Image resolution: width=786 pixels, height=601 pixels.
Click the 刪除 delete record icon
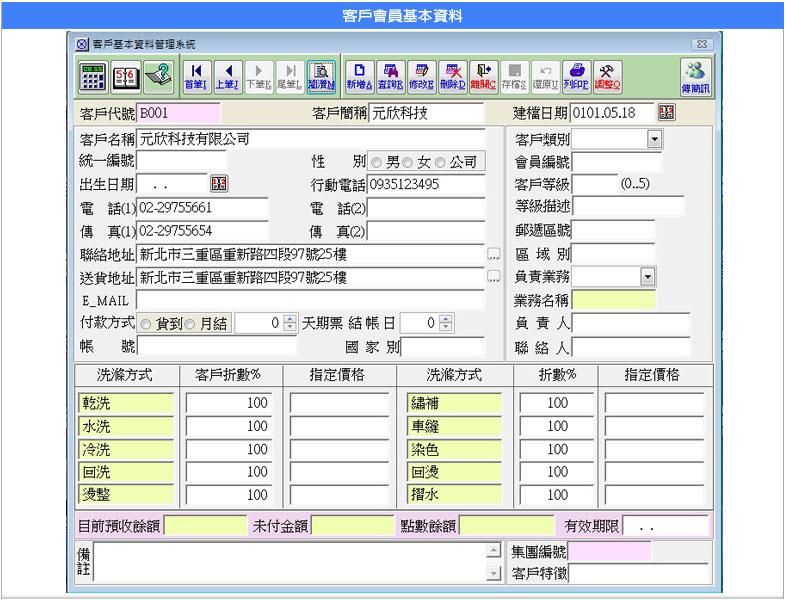click(452, 74)
